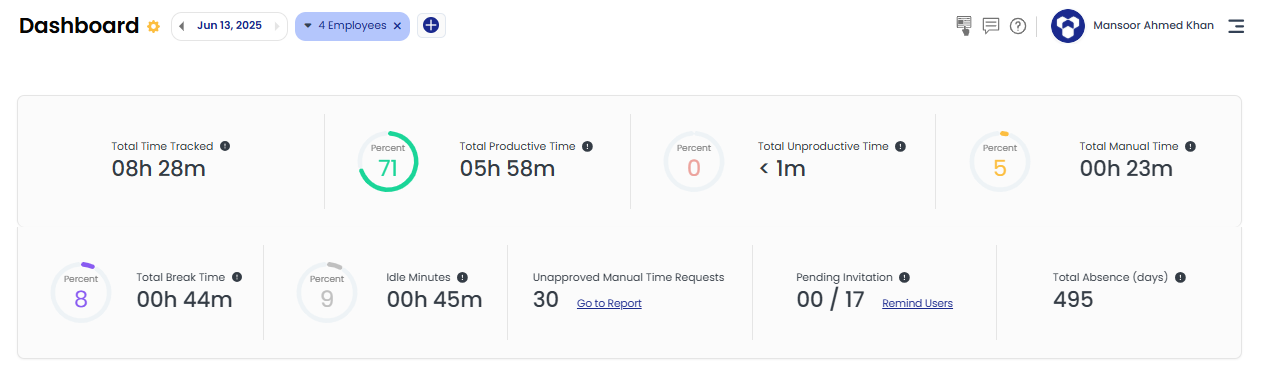Expand the 4 Employees filter dropdown
The width and height of the screenshot is (1261, 375).
(308, 26)
